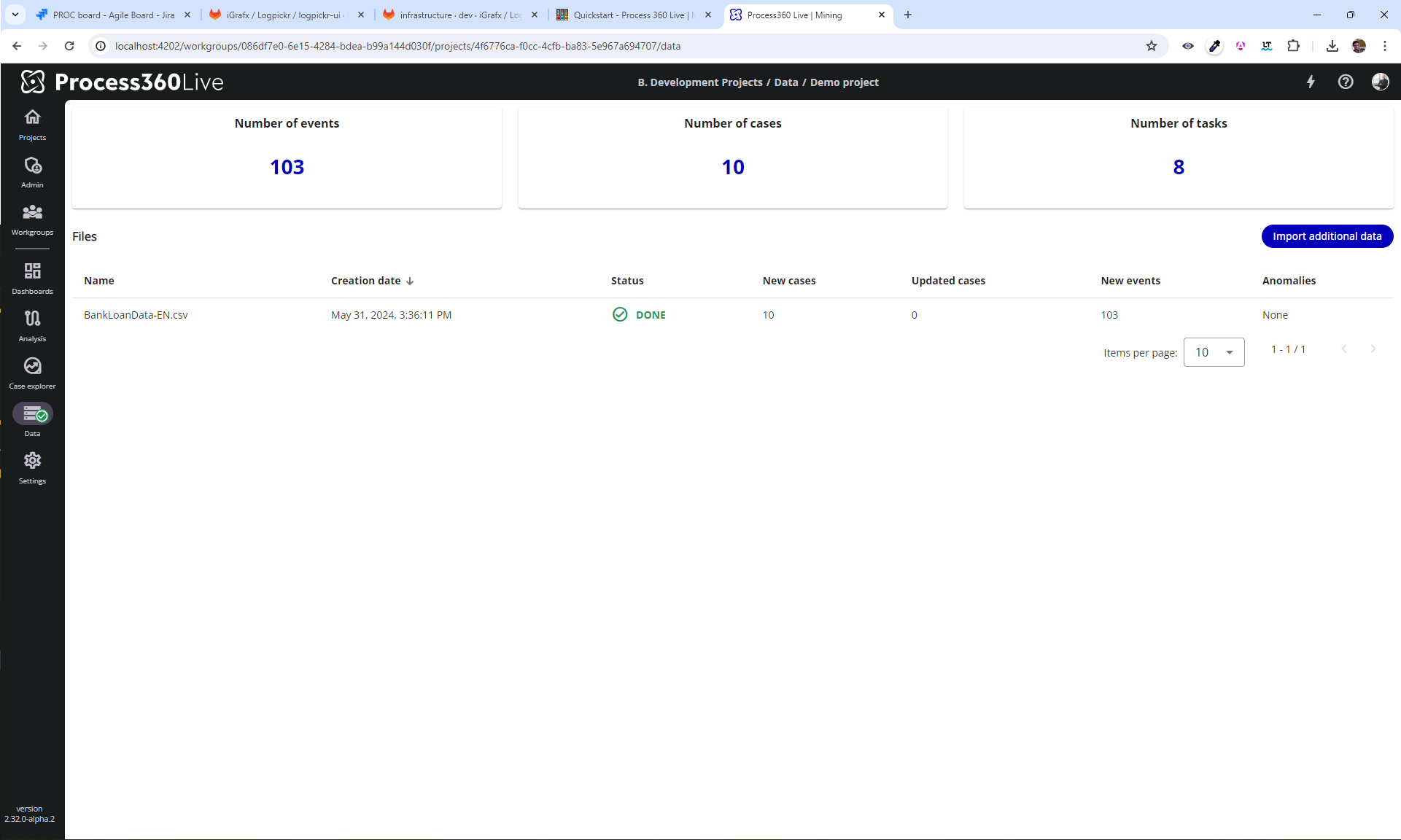Screen dimensions: 1401x840
Task: Click the New cases column header
Action: [x=789, y=281]
